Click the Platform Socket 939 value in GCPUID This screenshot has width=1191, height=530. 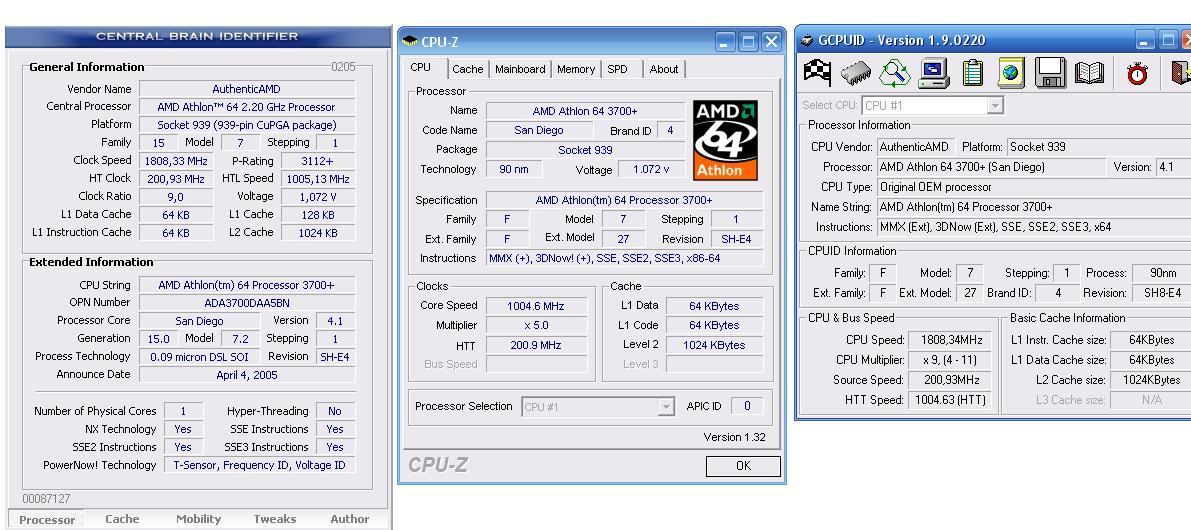point(1099,147)
